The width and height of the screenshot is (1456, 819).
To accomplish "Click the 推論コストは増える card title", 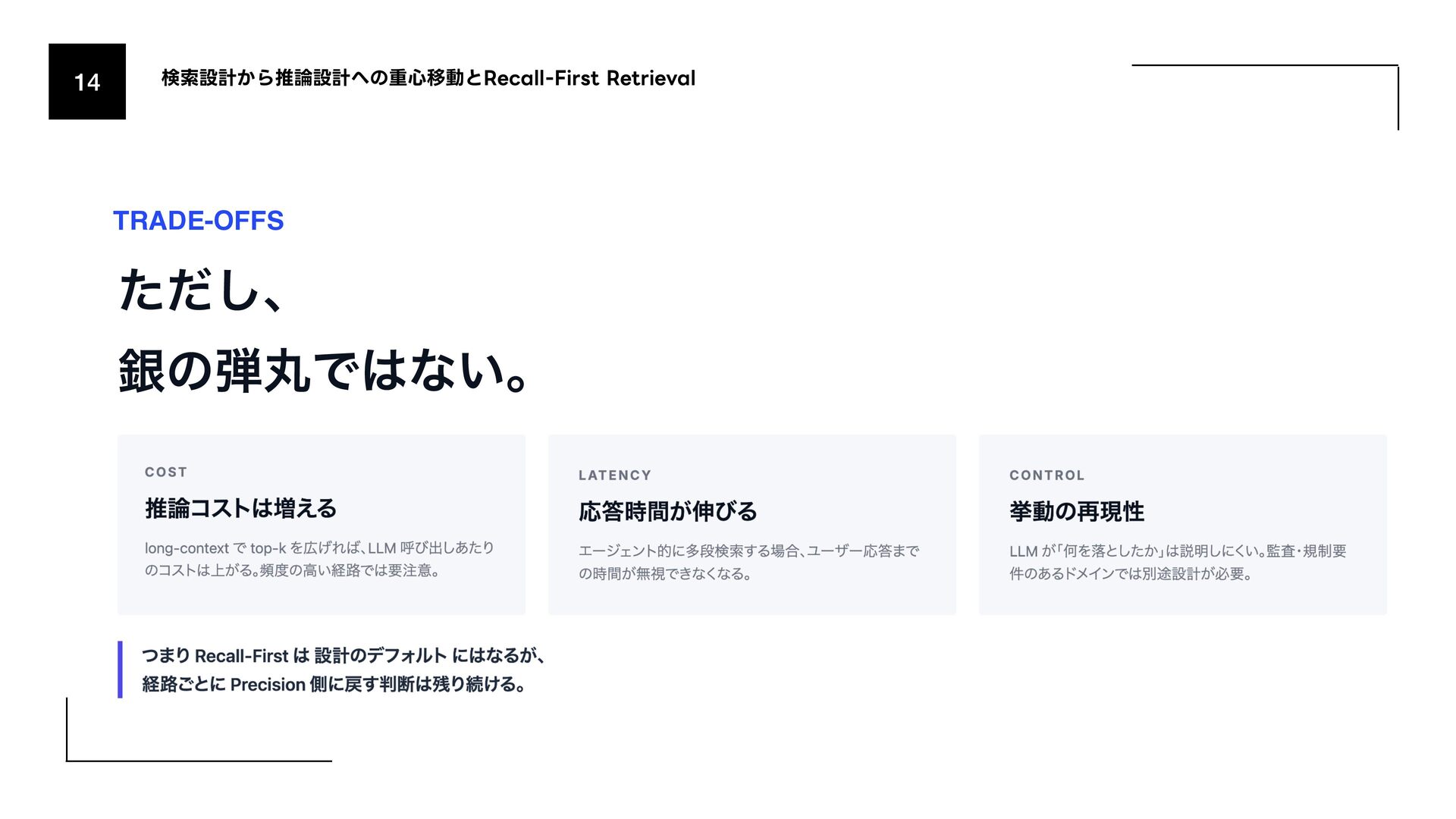I will [x=240, y=508].
